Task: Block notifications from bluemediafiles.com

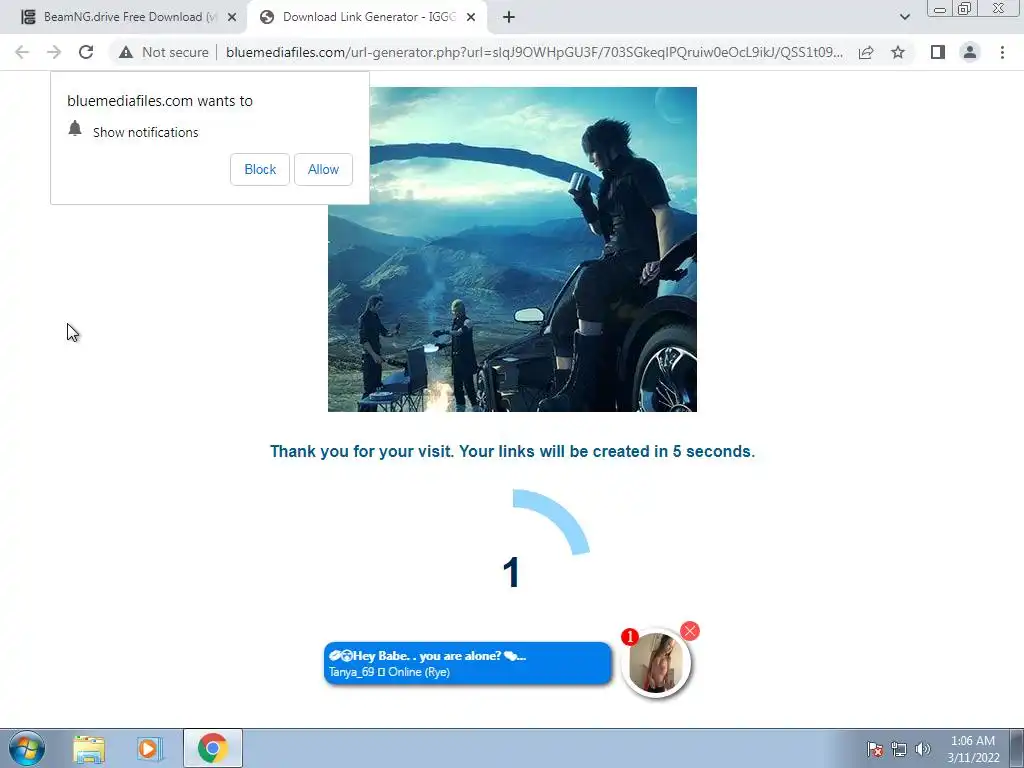Action: (x=260, y=169)
